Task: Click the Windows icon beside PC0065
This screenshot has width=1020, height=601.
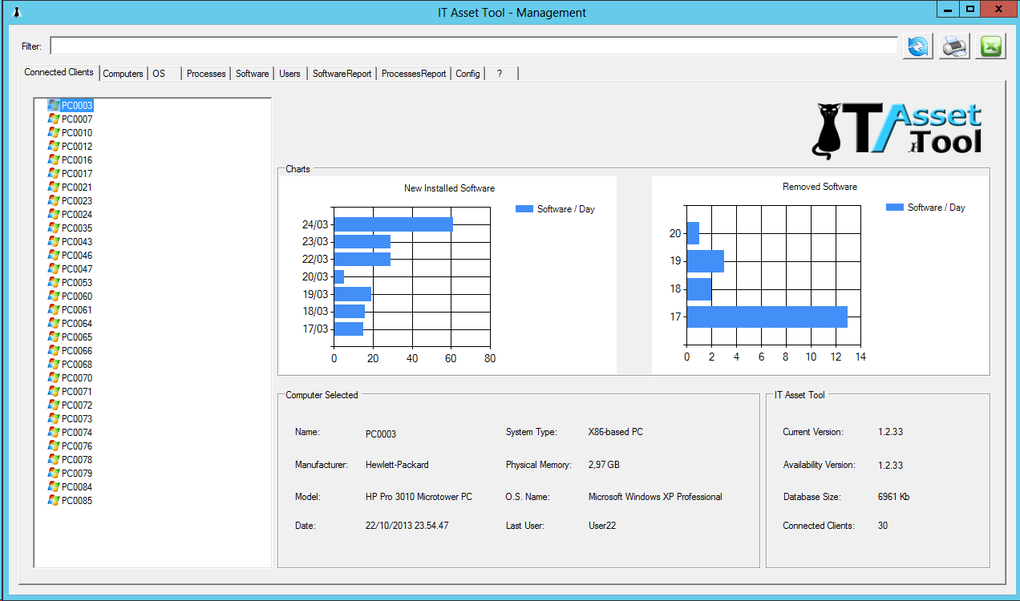Action: pyautogui.click(x=53, y=337)
